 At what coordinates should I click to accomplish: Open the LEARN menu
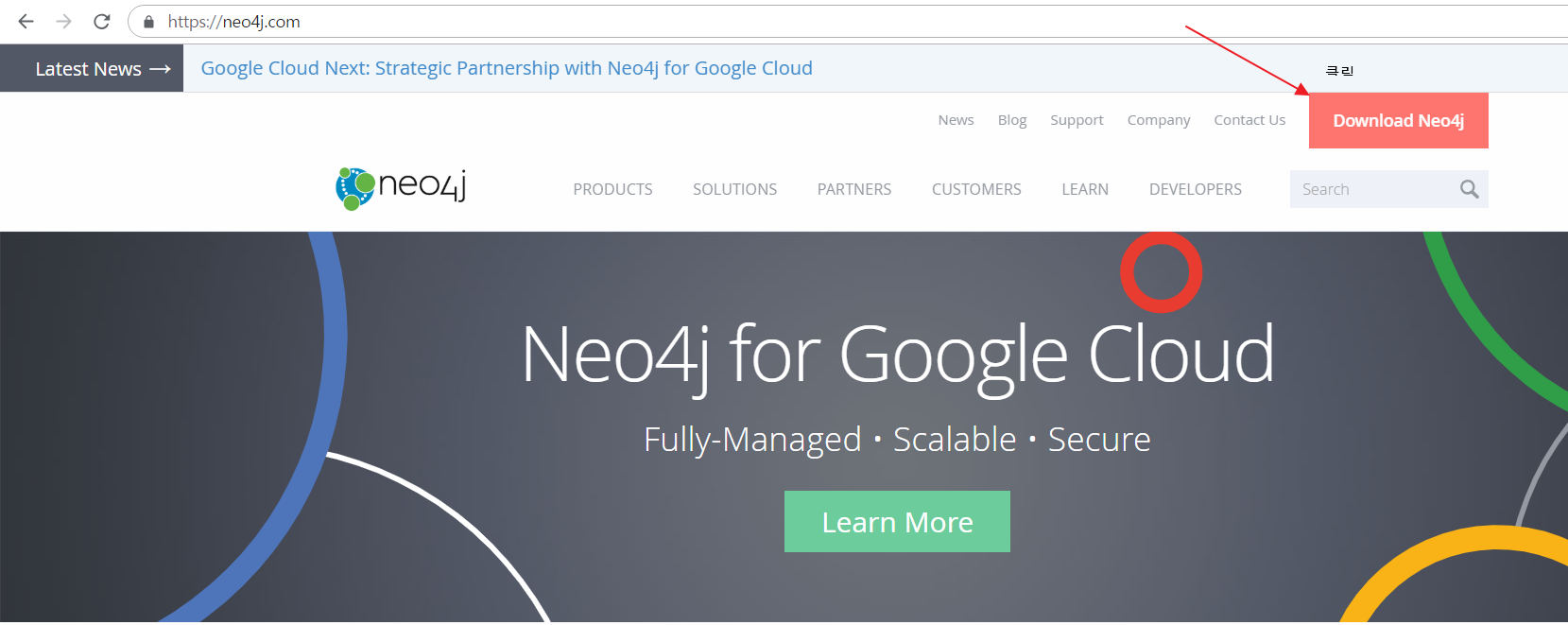click(1085, 189)
